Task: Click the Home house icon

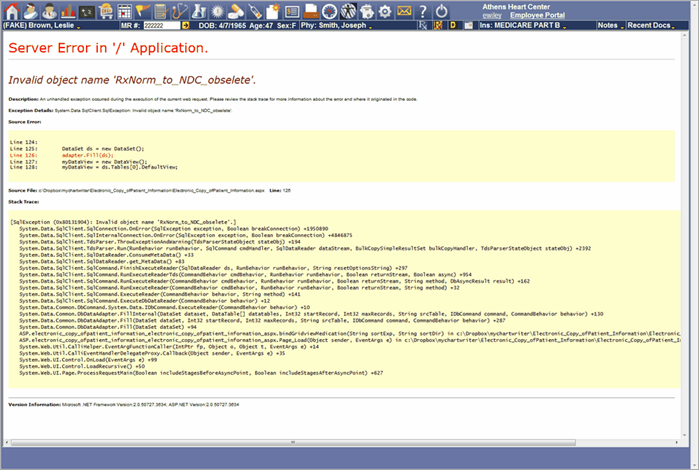Action: point(11,10)
